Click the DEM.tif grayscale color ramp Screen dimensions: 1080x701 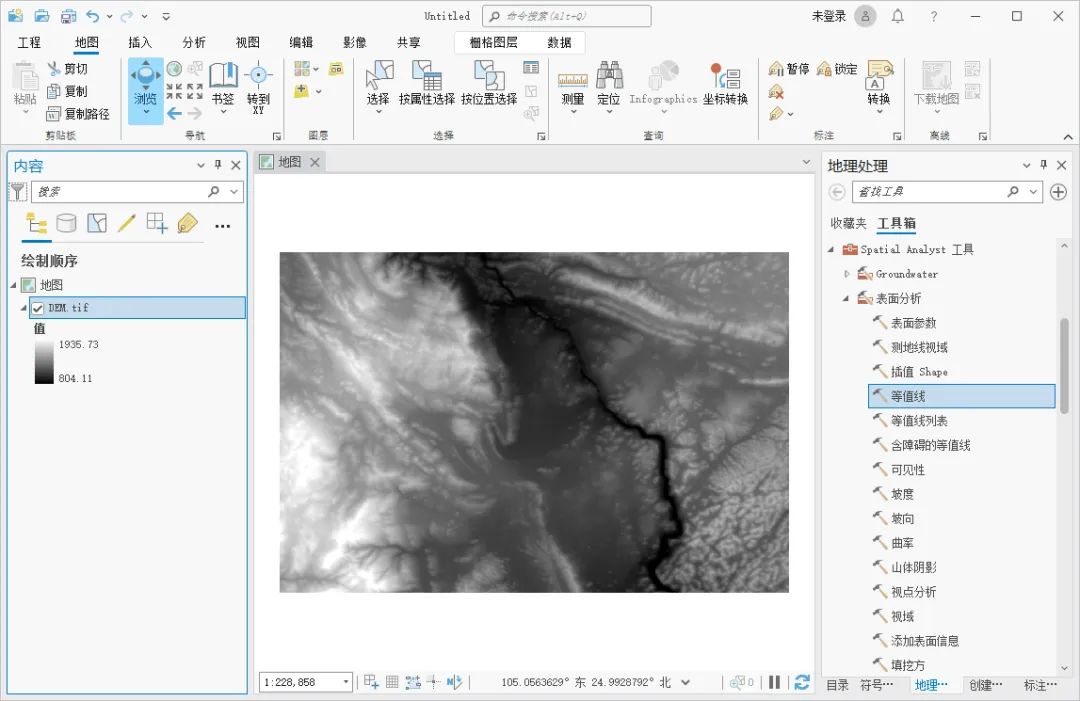[x=44, y=361]
